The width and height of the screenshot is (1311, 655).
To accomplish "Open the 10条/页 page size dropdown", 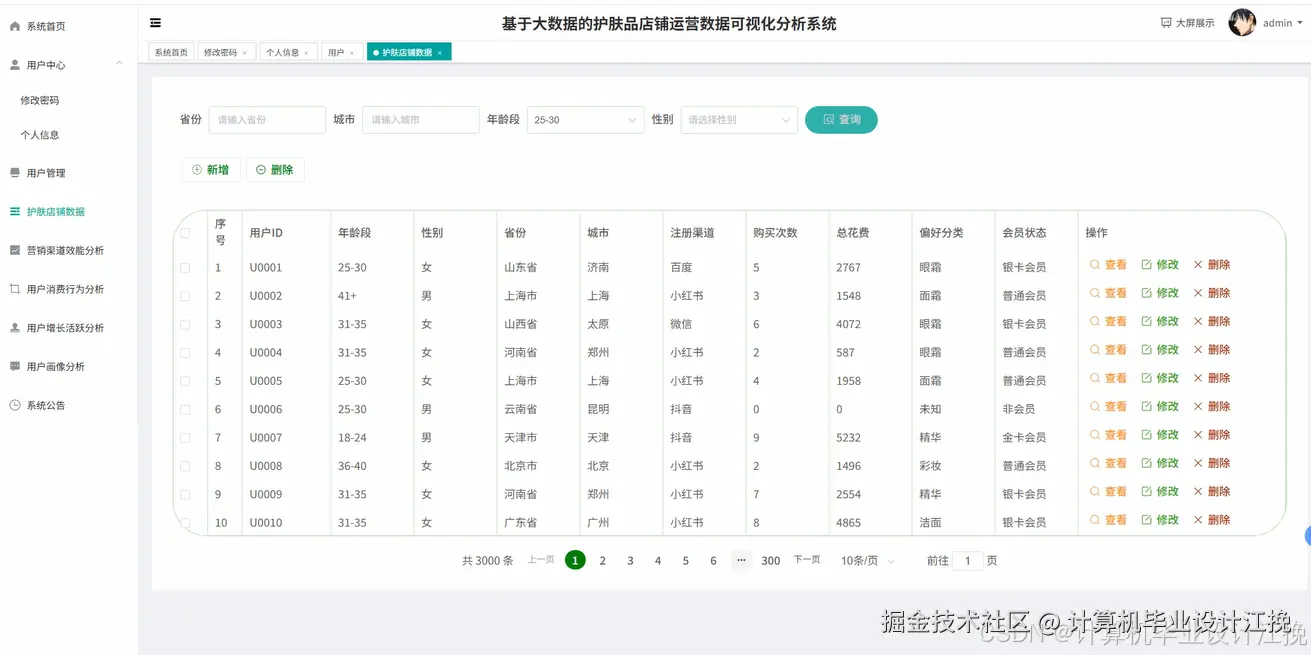I will point(867,561).
